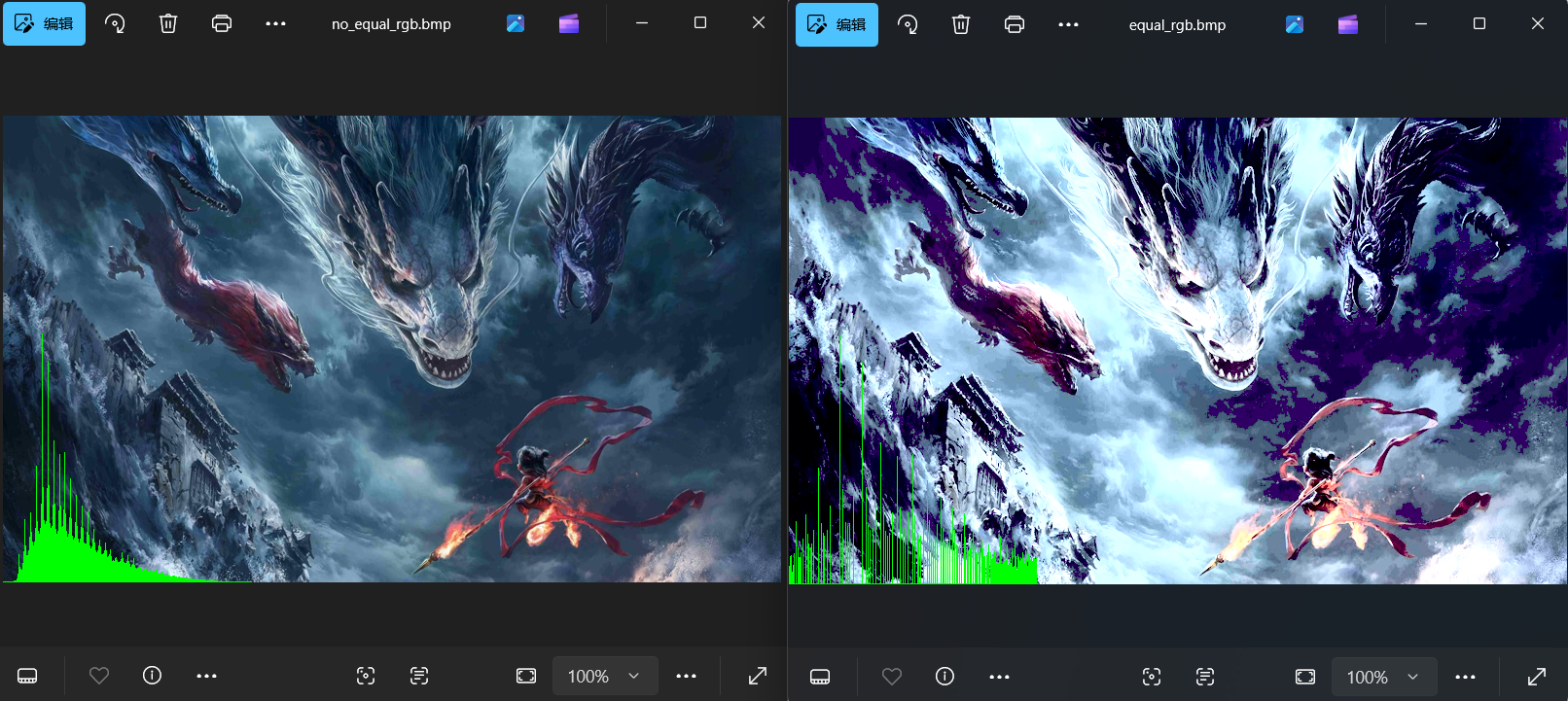Open top toolbar more options in equal_rgb.bmp window
This screenshot has height=701, width=1568.
(x=1068, y=24)
